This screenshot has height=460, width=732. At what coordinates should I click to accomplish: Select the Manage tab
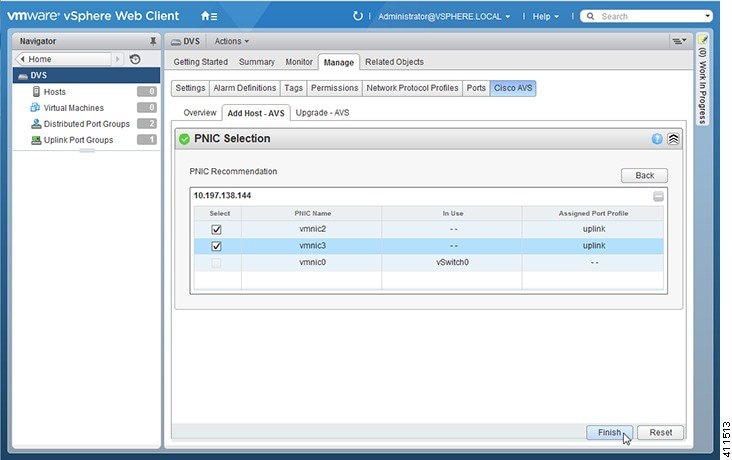(x=339, y=62)
